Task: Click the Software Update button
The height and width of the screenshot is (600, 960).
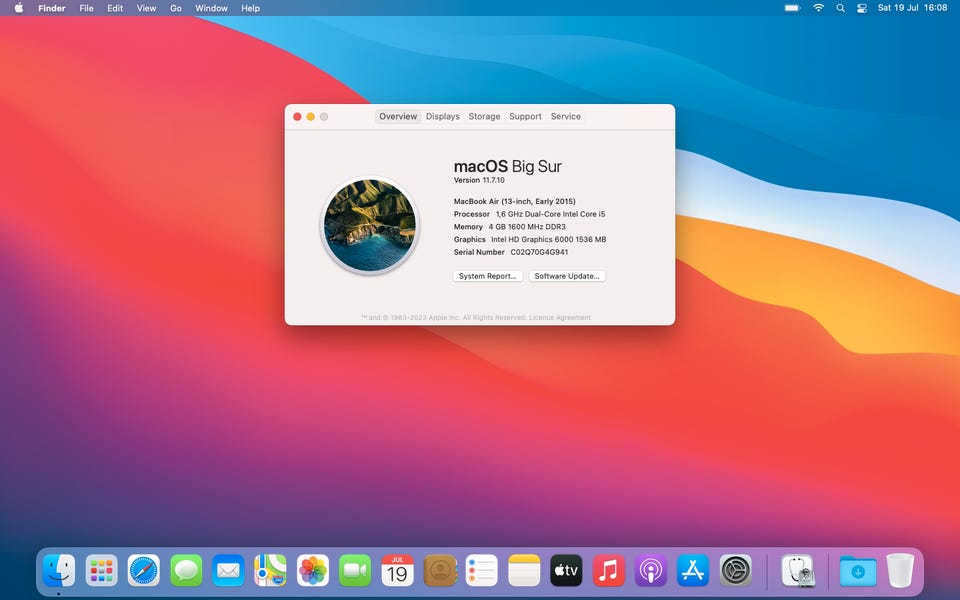Action: [x=567, y=276]
